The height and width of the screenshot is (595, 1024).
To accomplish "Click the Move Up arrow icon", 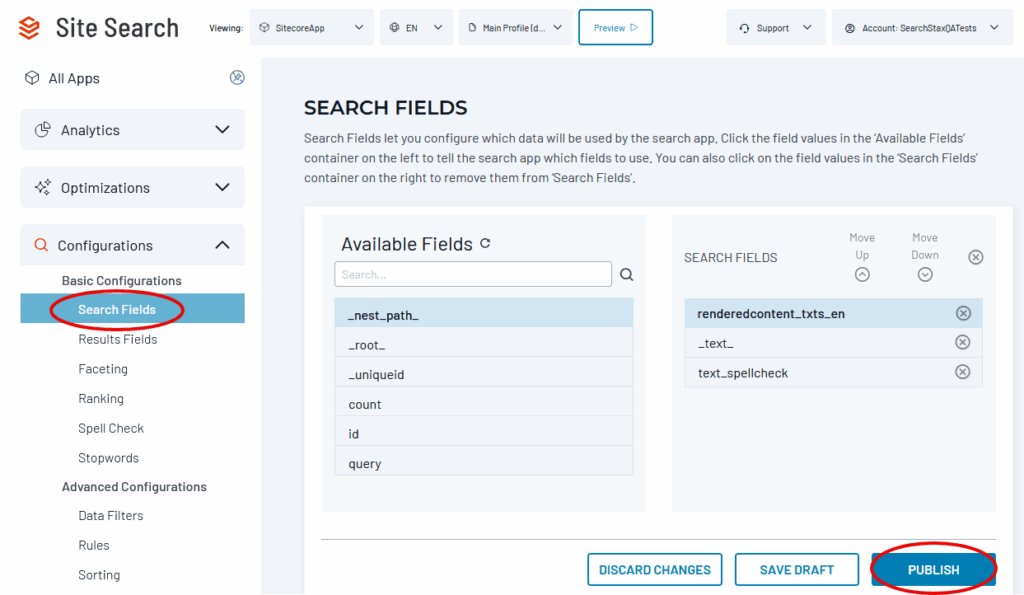I will coord(862,275).
